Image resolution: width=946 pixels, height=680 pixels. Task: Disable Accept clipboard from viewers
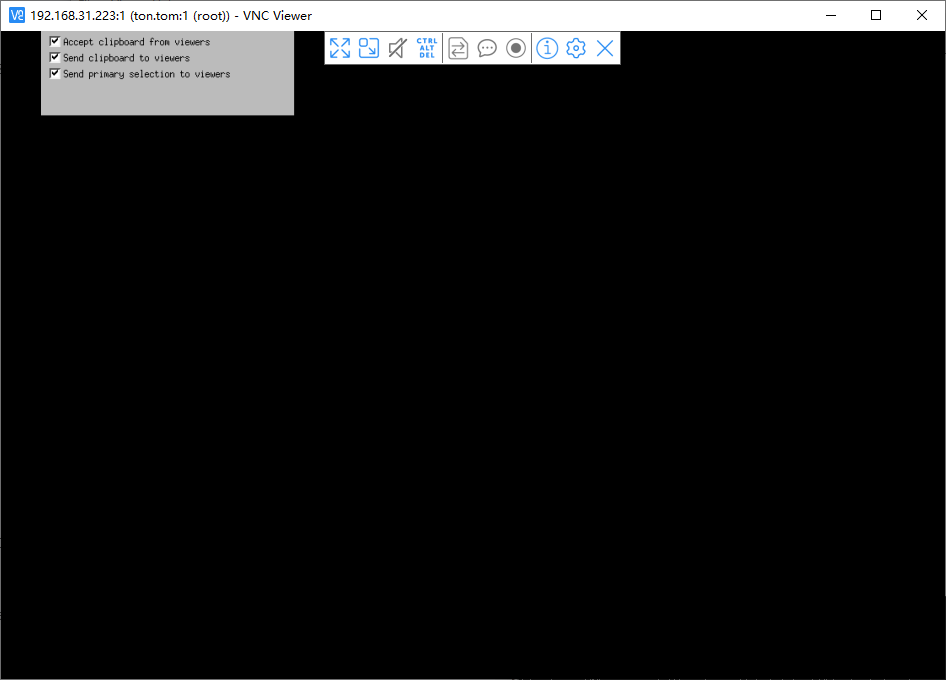[55, 41]
